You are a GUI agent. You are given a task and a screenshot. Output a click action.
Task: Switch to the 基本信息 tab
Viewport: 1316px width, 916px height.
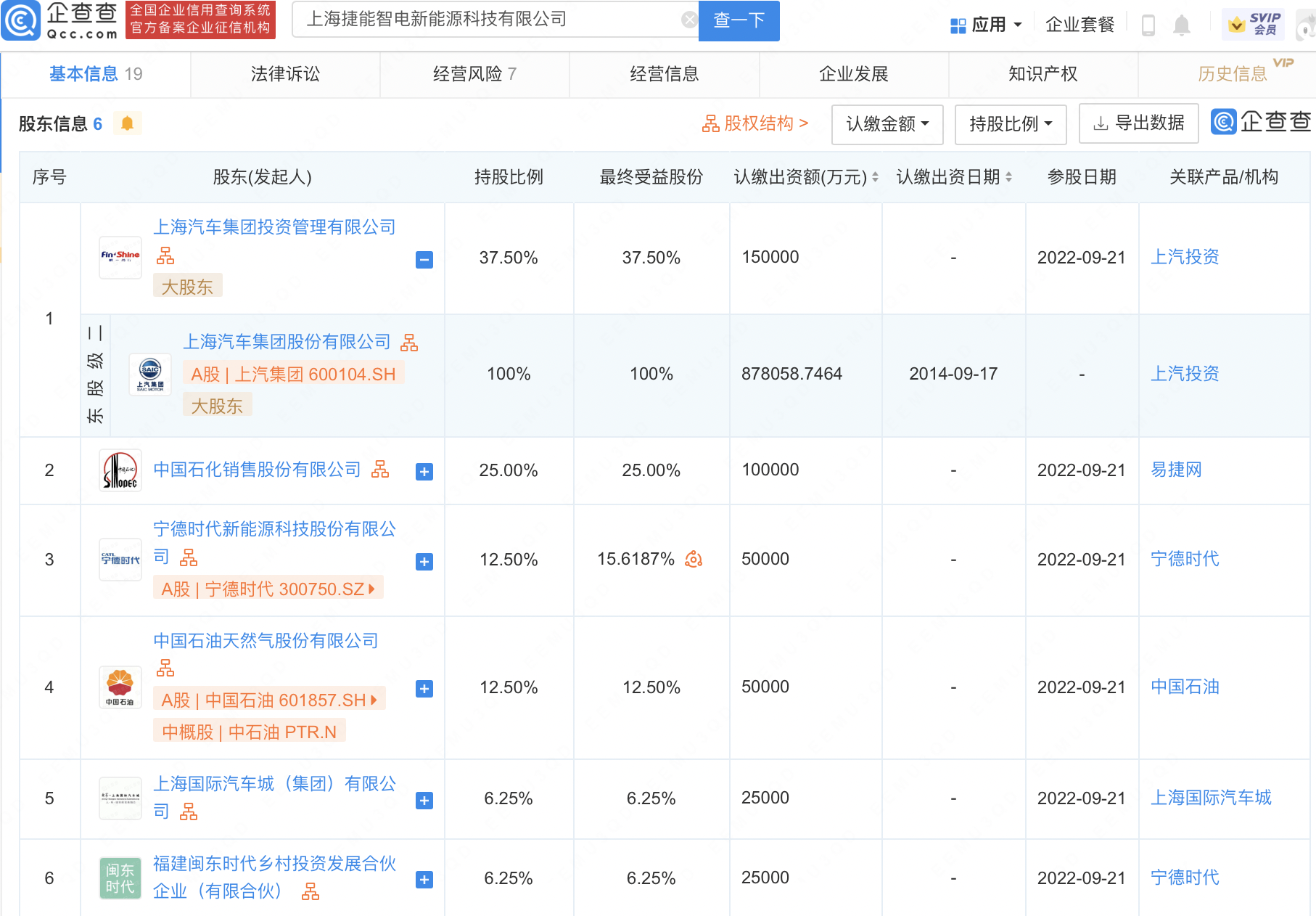click(x=96, y=74)
